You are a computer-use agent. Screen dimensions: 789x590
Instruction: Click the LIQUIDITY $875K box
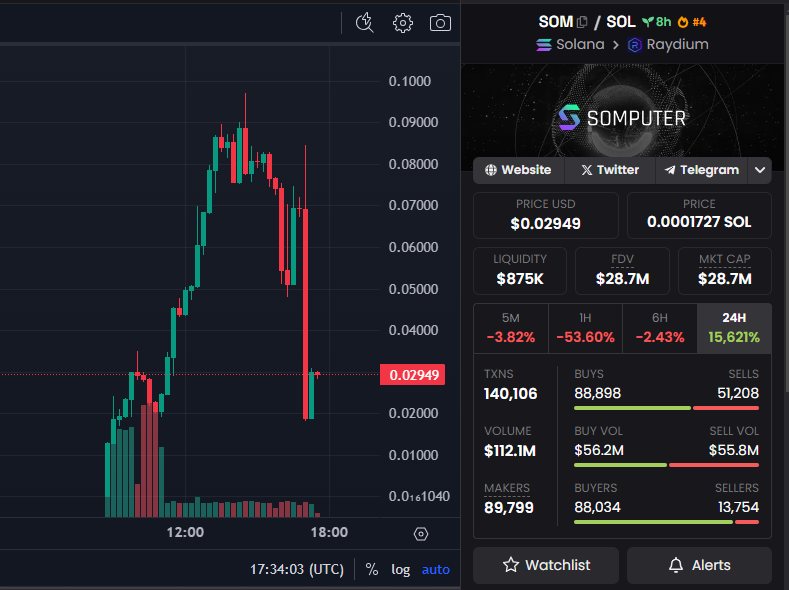tap(520, 271)
